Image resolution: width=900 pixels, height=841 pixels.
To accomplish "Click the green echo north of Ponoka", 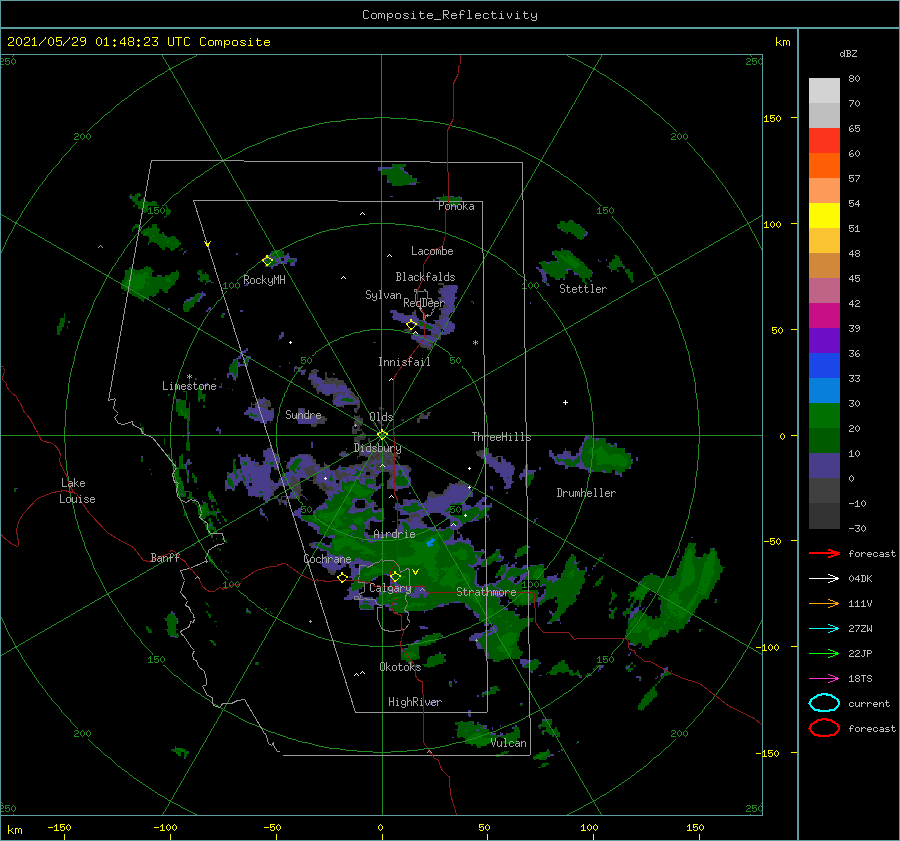I will pyautogui.click(x=399, y=174).
